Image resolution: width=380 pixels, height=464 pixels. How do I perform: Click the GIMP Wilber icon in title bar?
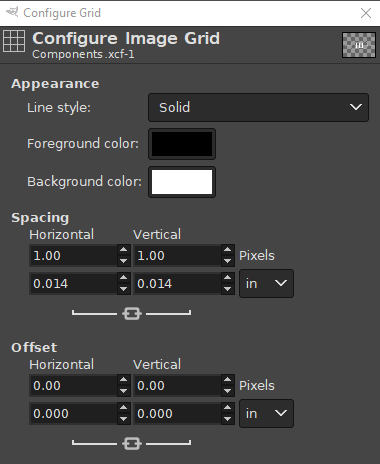coord(12,12)
